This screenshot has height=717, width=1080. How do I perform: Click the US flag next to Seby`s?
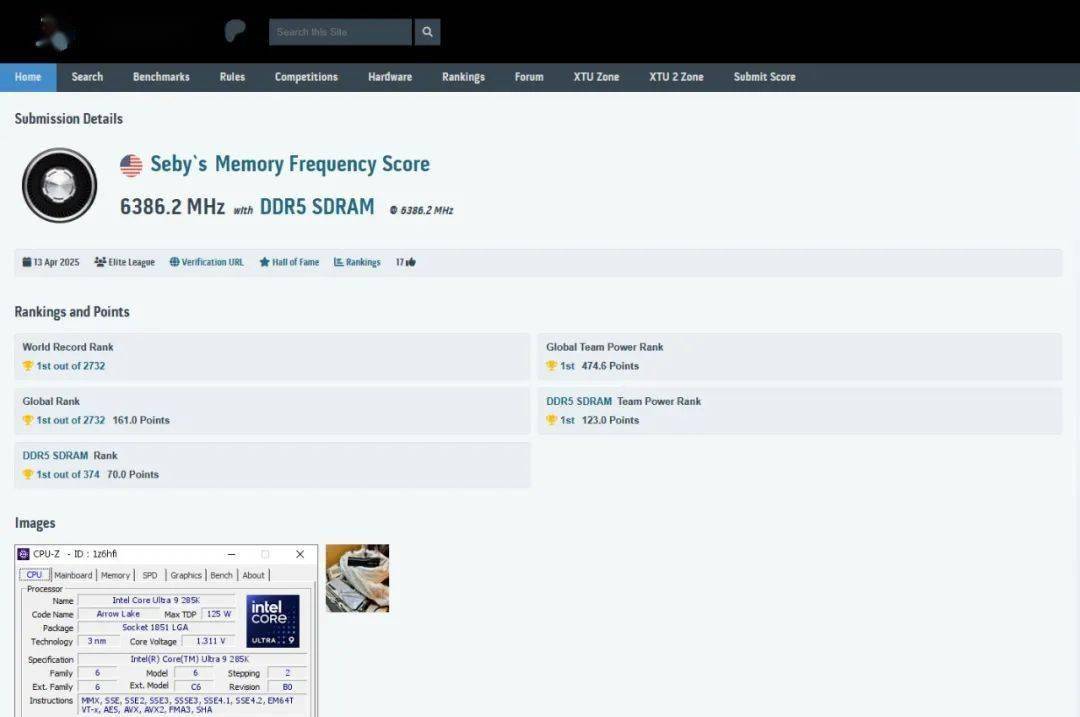coord(131,165)
